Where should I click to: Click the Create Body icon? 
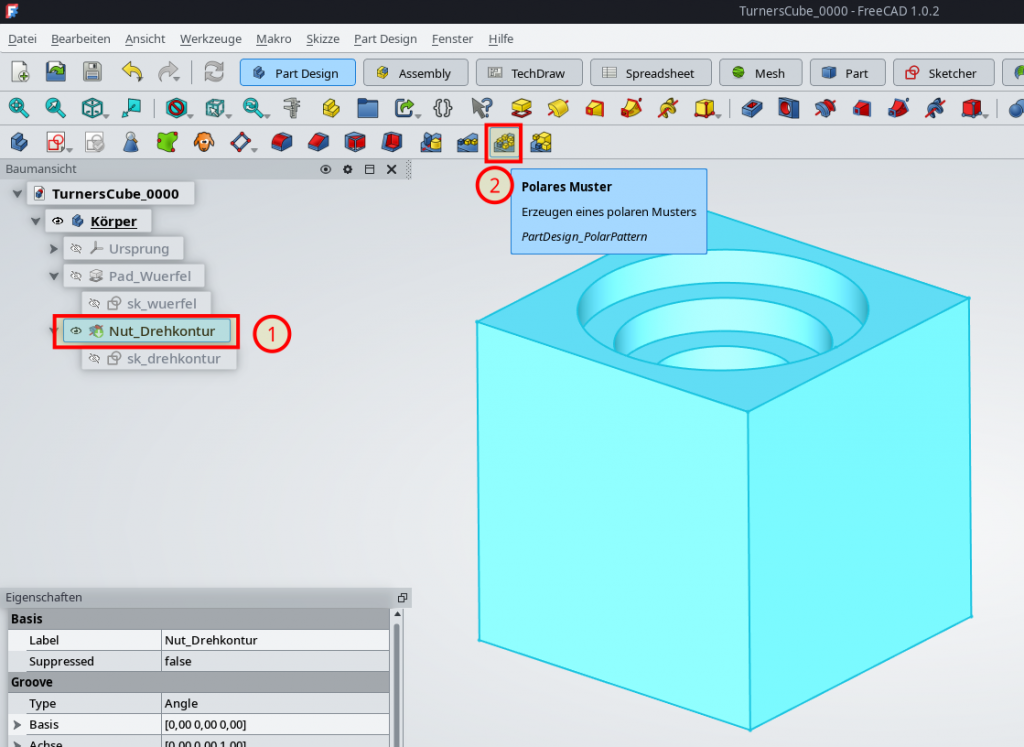coord(19,143)
